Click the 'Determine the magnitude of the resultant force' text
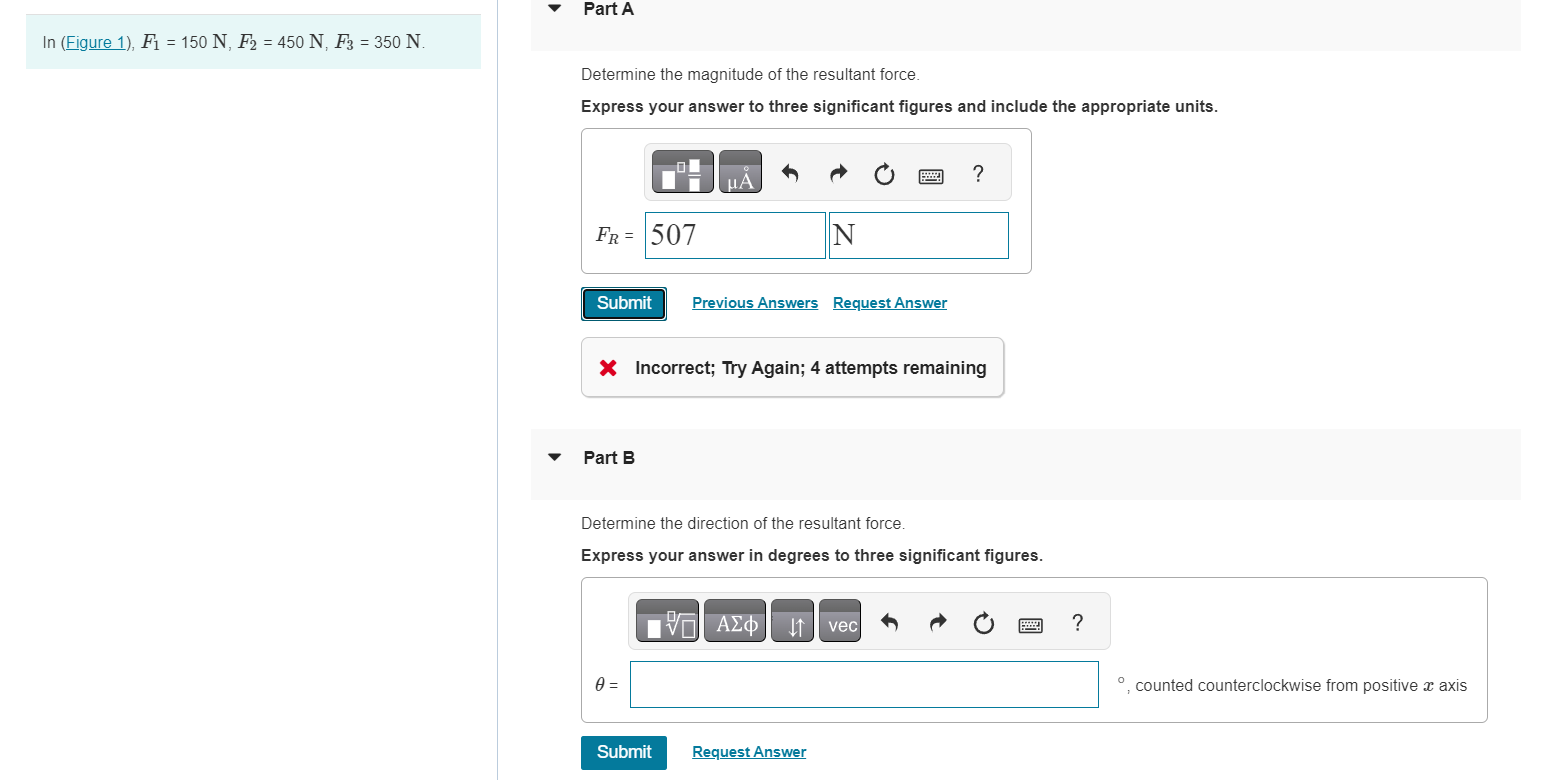The height and width of the screenshot is (780, 1553). tap(750, 75)
